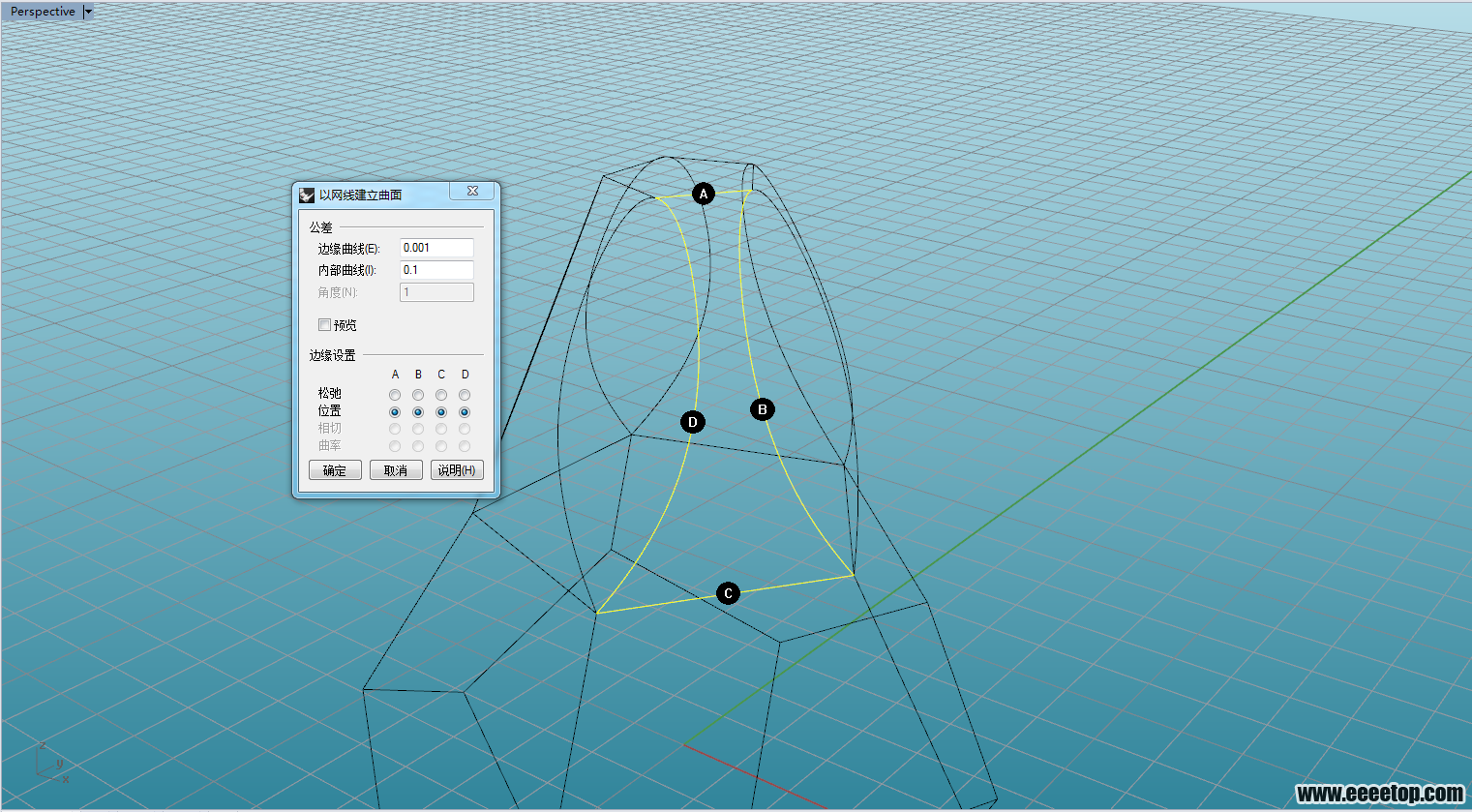
Task: Click the 松弛 row label
Action: (329, 394)
